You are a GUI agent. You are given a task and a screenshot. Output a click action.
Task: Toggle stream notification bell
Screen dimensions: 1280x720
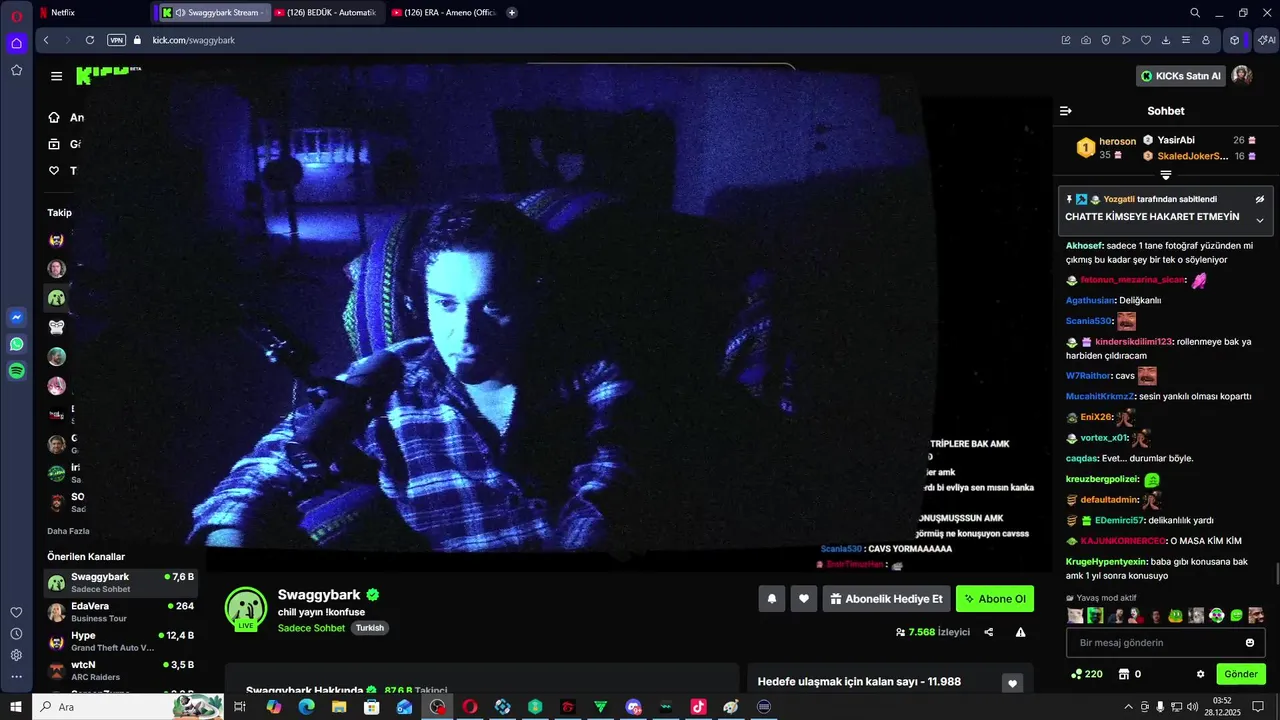(x=772, y=599)
